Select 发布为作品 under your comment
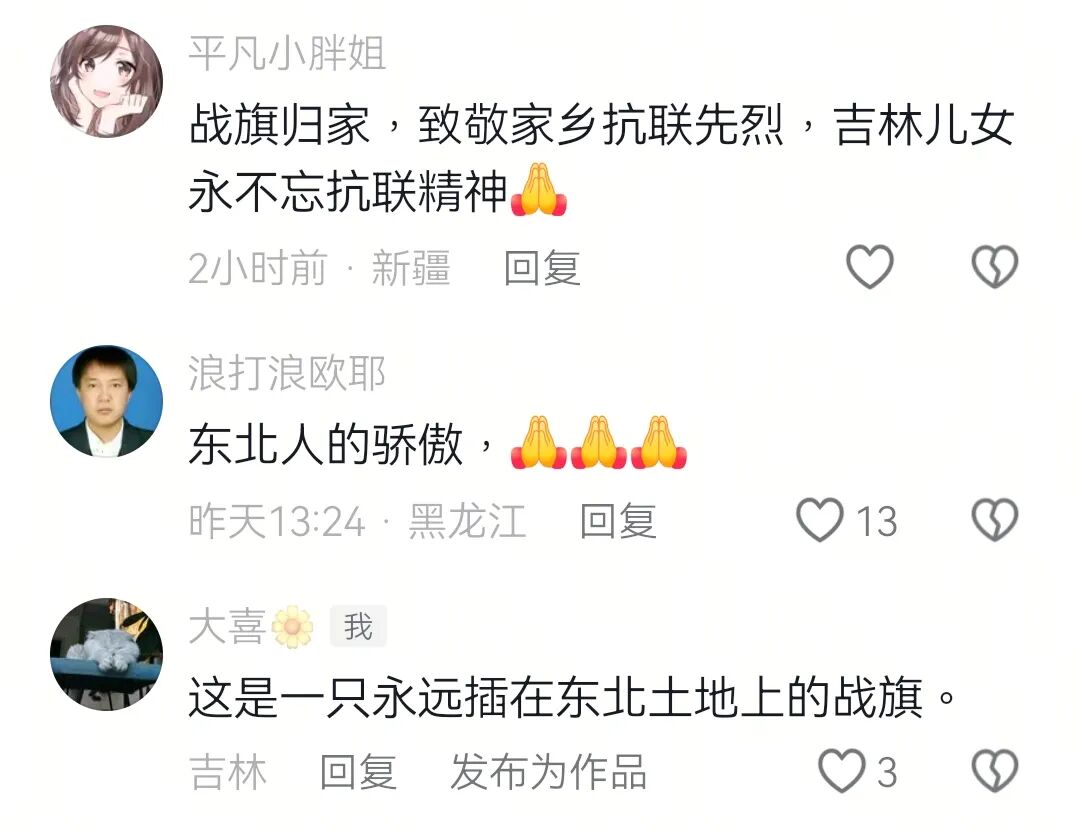Viewport: 1080px width, 832px height. (549, 772)
